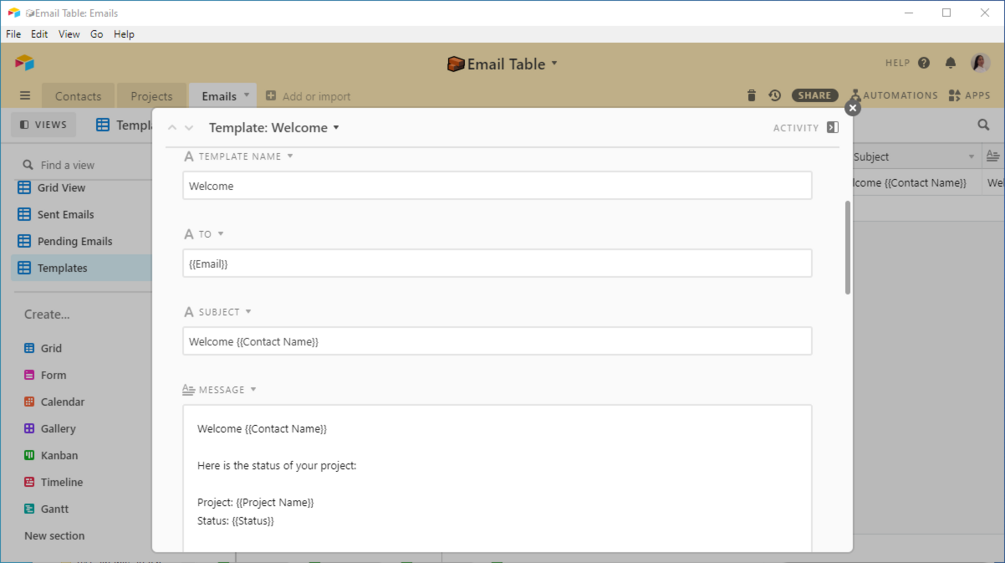1005x563 pixels.
Task: Click the Gallery create-view icon
Action: [x=29, y=428]
